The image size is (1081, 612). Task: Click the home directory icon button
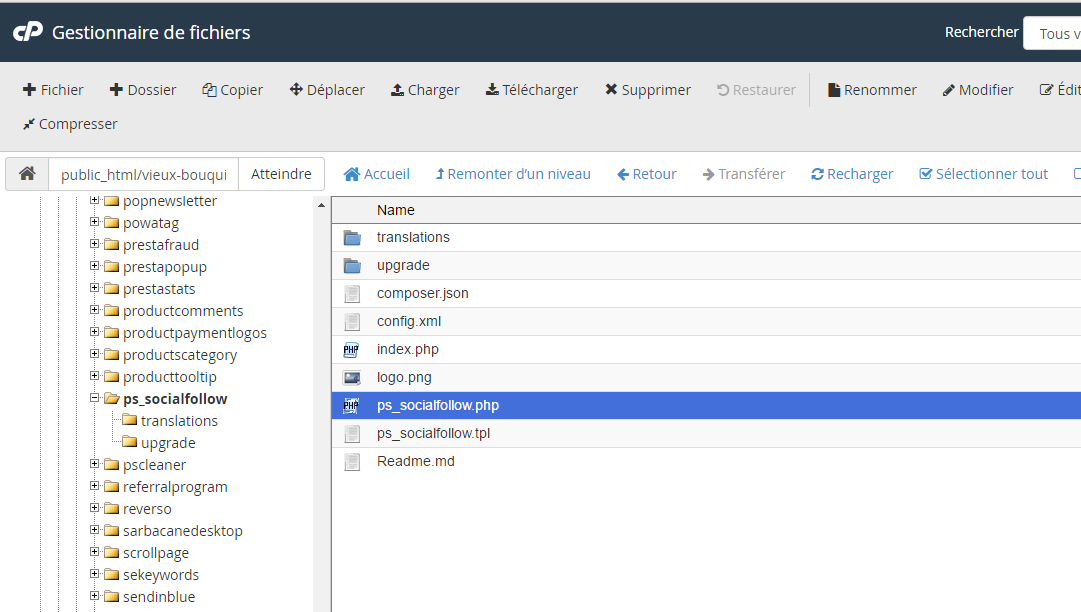click(x=27, y=174)
